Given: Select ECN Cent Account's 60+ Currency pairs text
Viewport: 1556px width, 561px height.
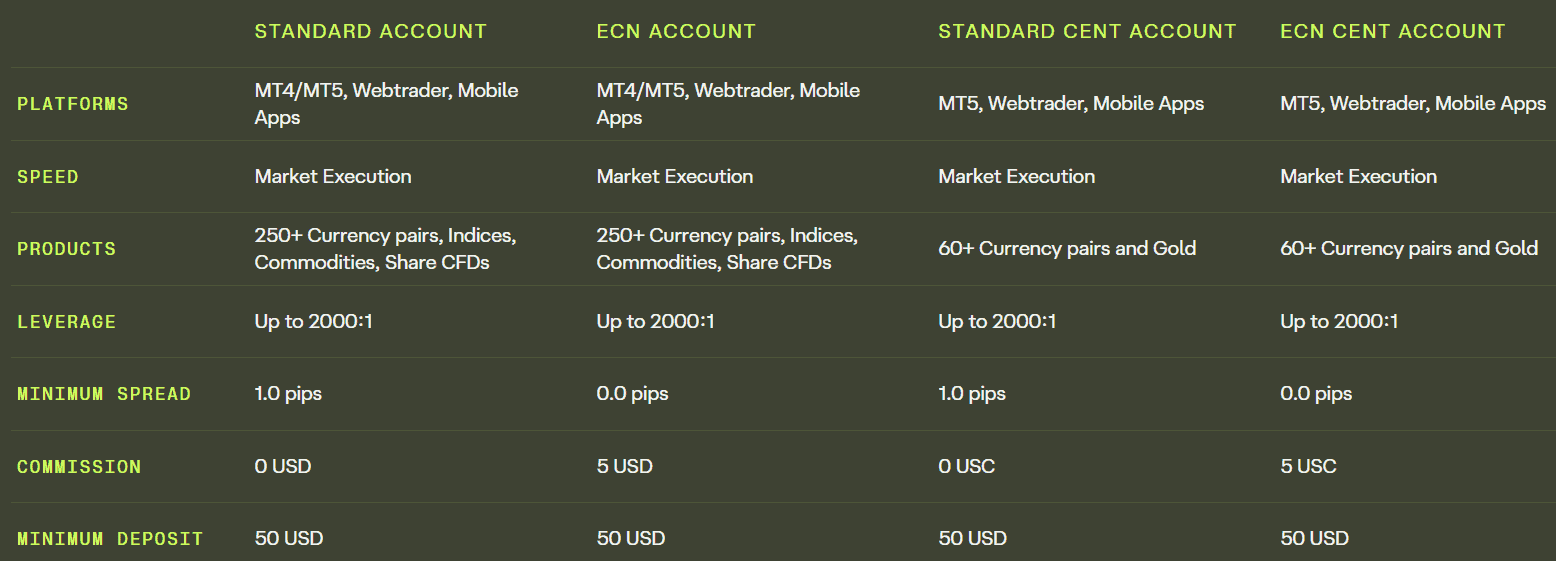Looking at the screenshot, I should (x=1409, y=249).
